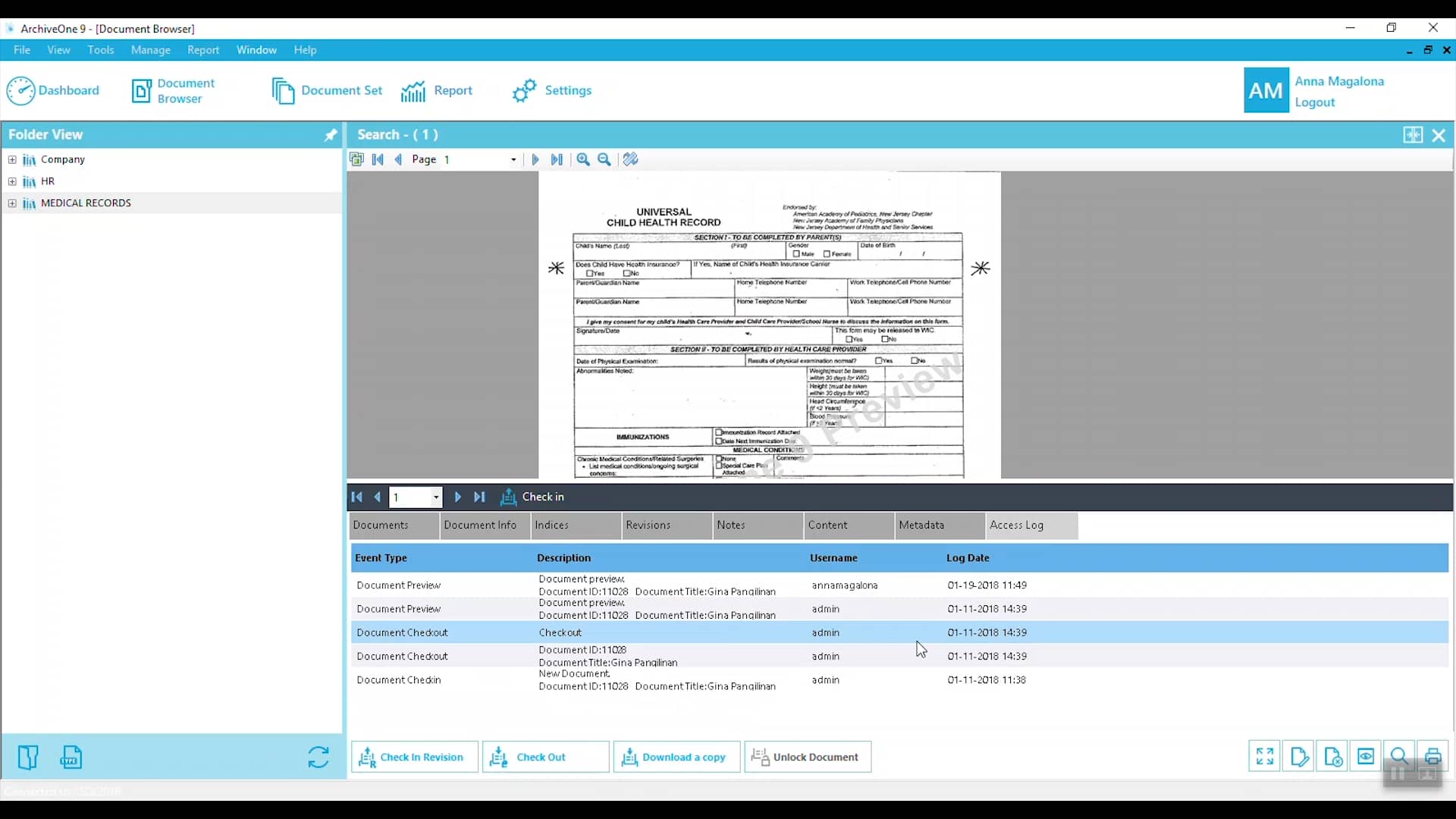Expand the Company folder
The width and height of the screenshot is (1456, 819).
click(x=11, y=159)
